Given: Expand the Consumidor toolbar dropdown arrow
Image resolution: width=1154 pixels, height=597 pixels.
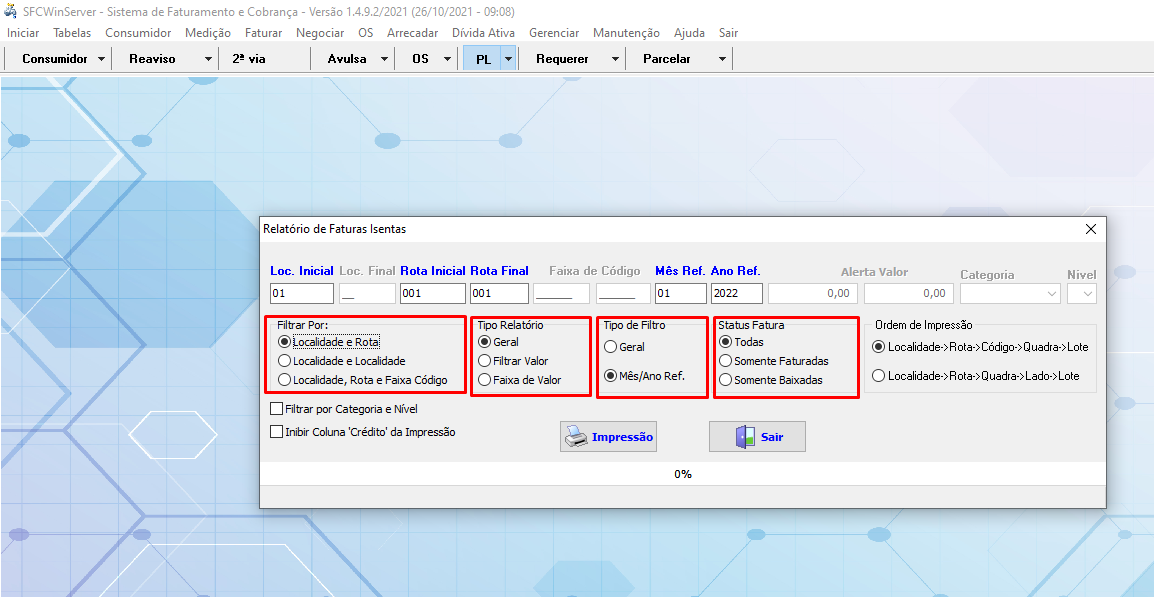Looking at the screenshot, I should pos(102,59).
